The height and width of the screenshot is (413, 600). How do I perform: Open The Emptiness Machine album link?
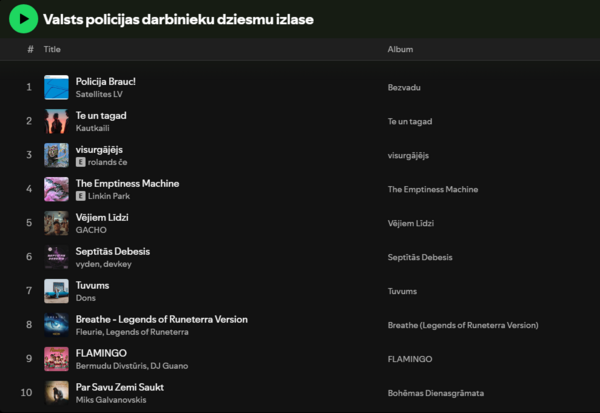click(x=433, y=189)
